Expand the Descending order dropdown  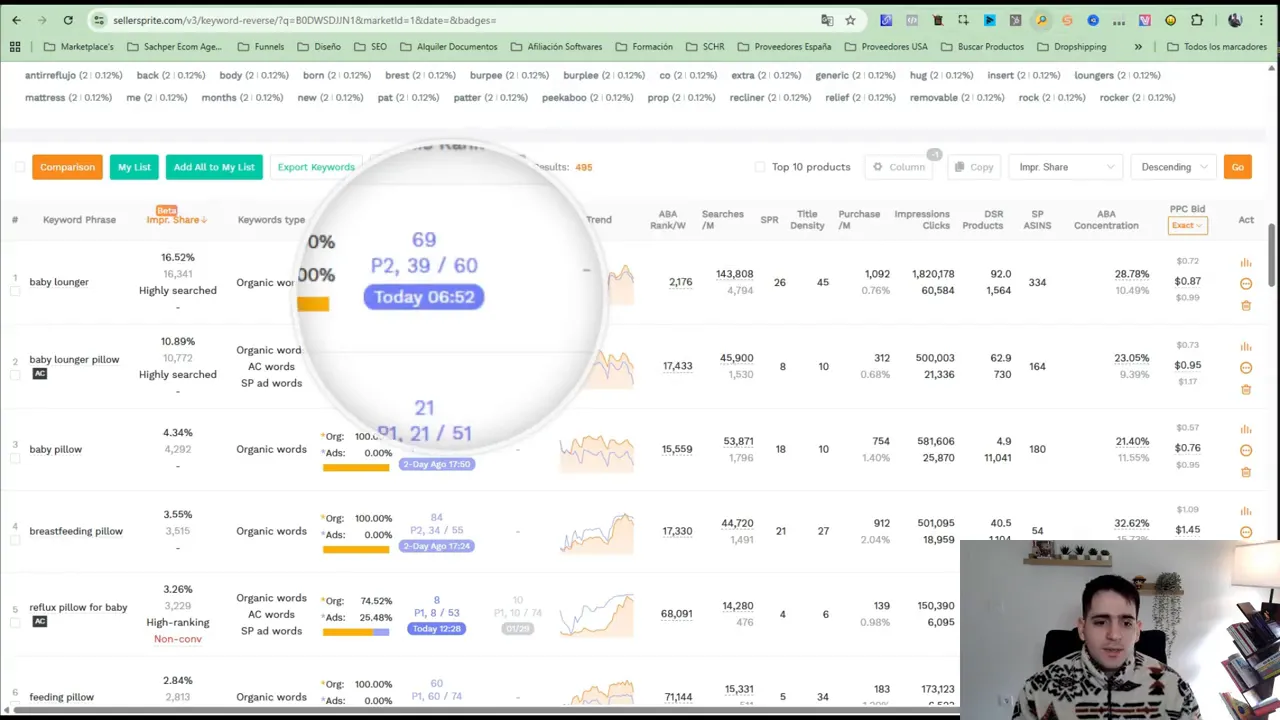click(x=1175, y=167)
